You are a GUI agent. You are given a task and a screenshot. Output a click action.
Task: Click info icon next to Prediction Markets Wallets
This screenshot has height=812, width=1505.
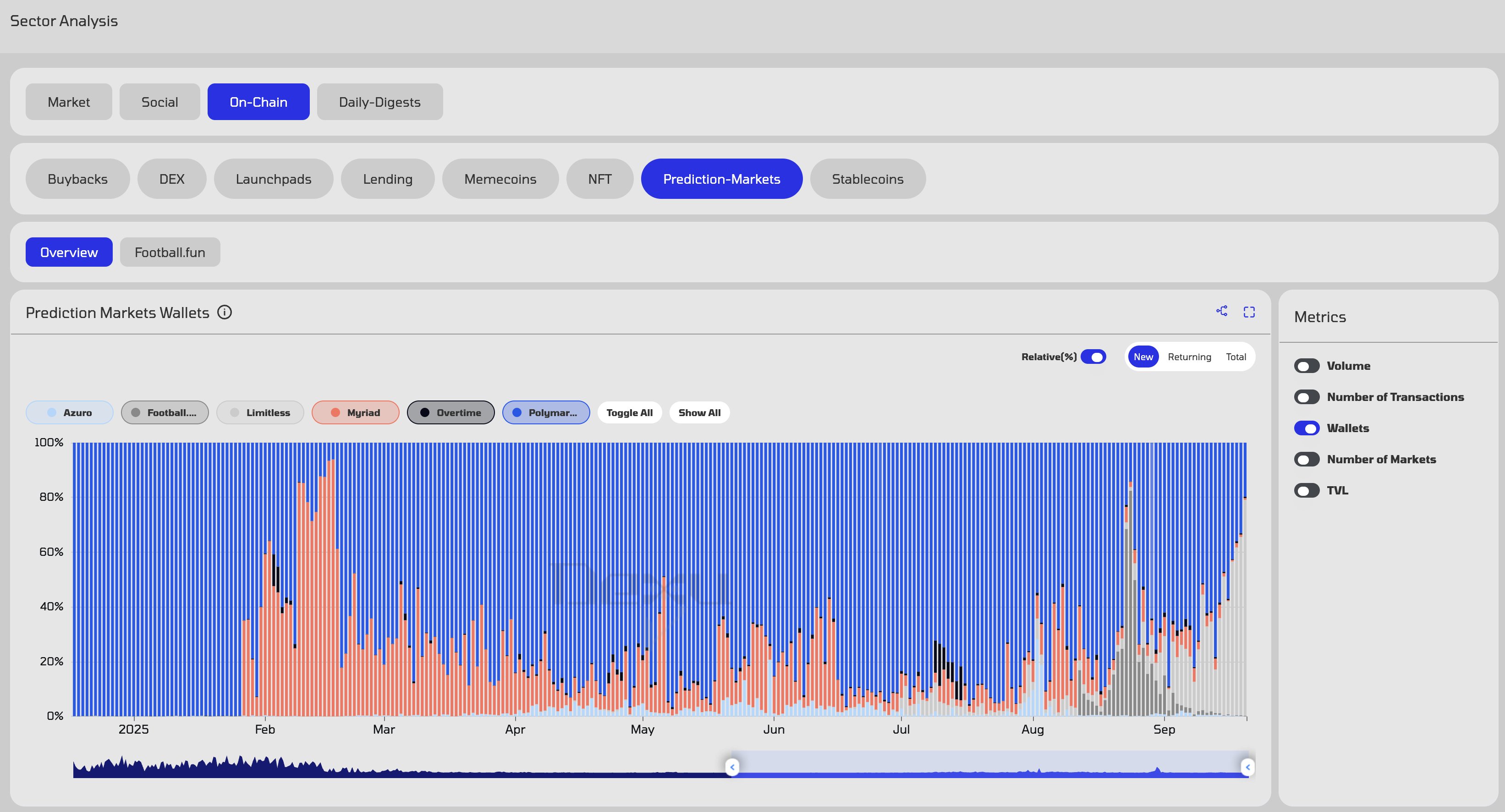tap(225, 313)
